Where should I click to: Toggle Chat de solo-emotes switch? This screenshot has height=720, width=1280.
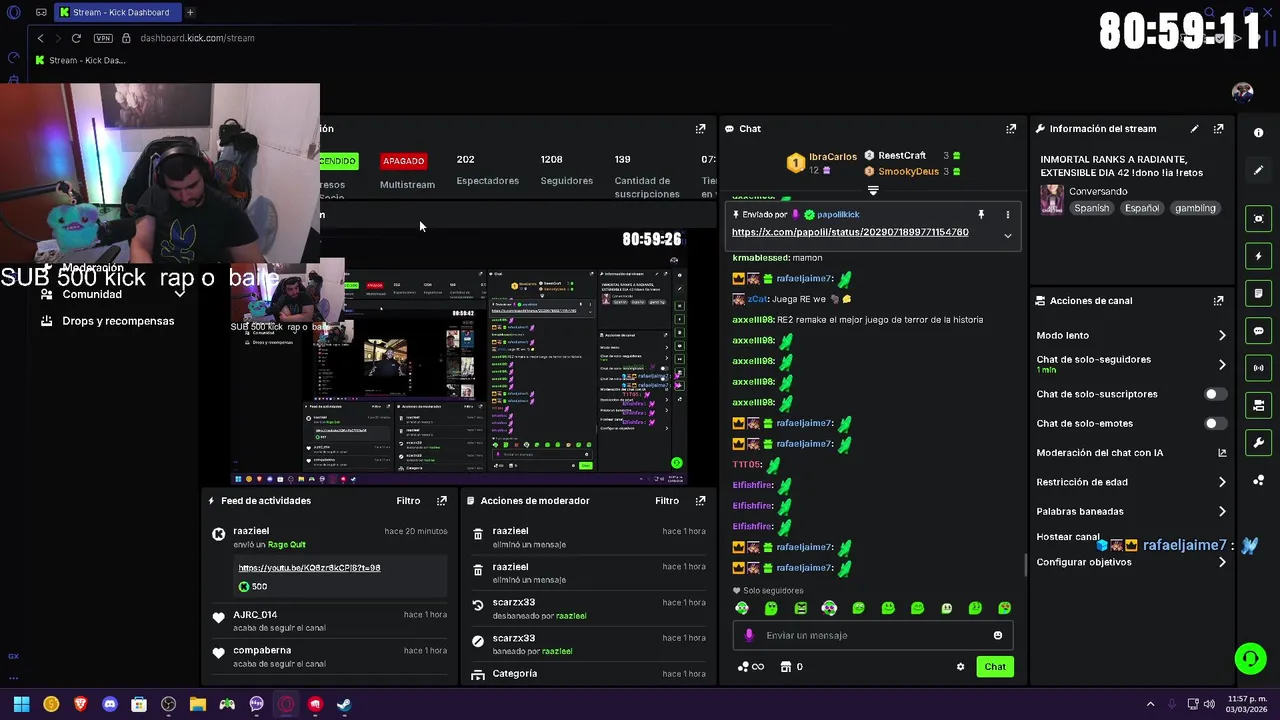pyautogui.click(x=1215, y=423)
